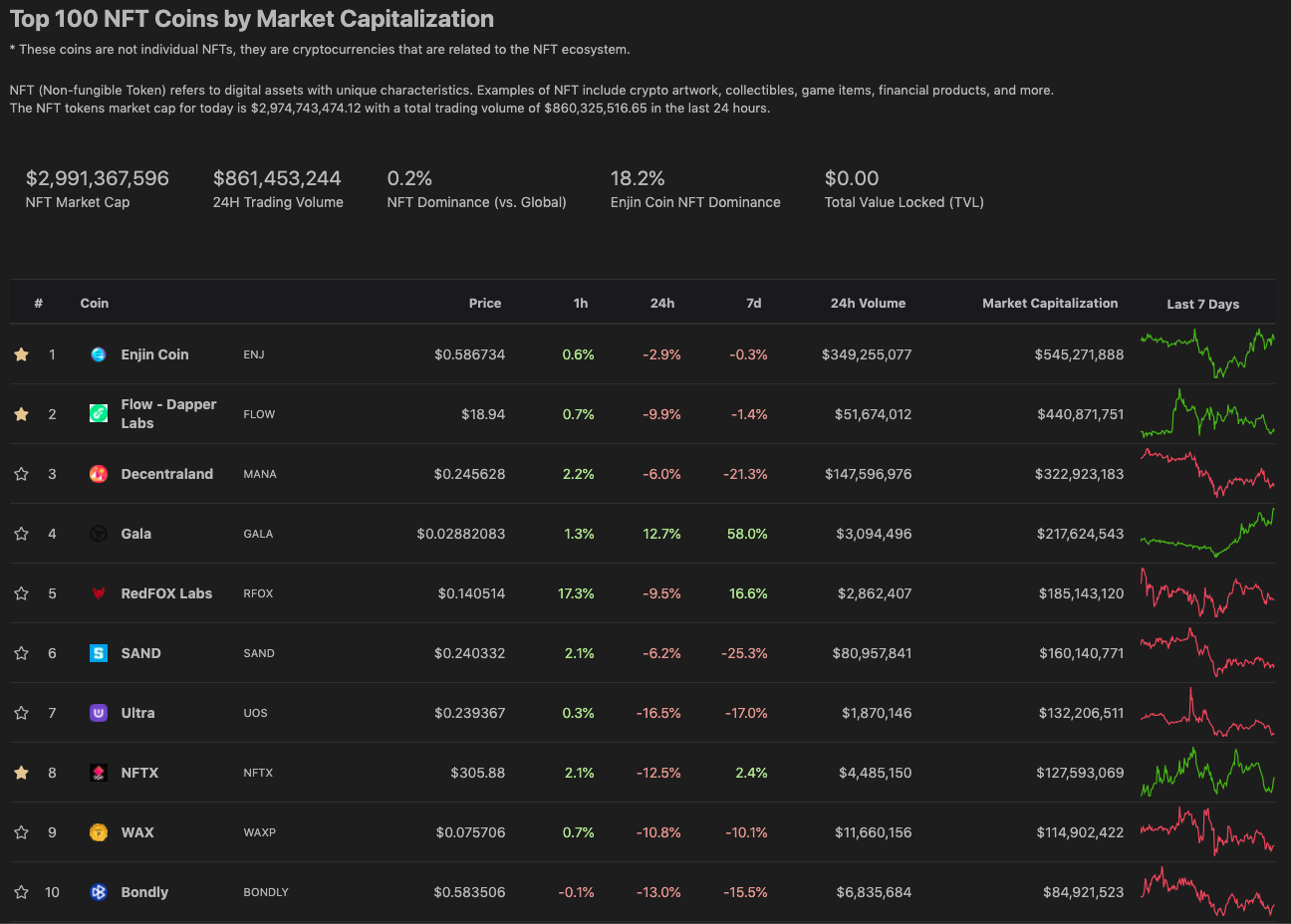Click the Flow Dapper Labs logo icon
The image size is (1291, 924).
click(x=99, y=413)
